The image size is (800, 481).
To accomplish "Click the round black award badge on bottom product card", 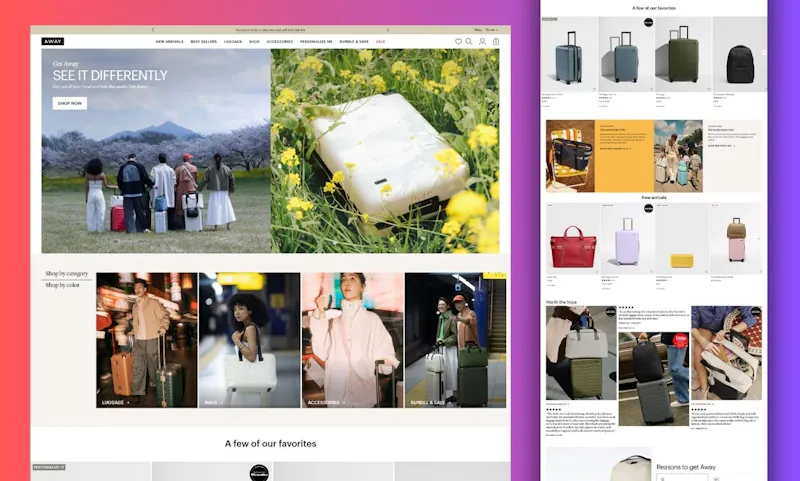I will coord(259,473).
